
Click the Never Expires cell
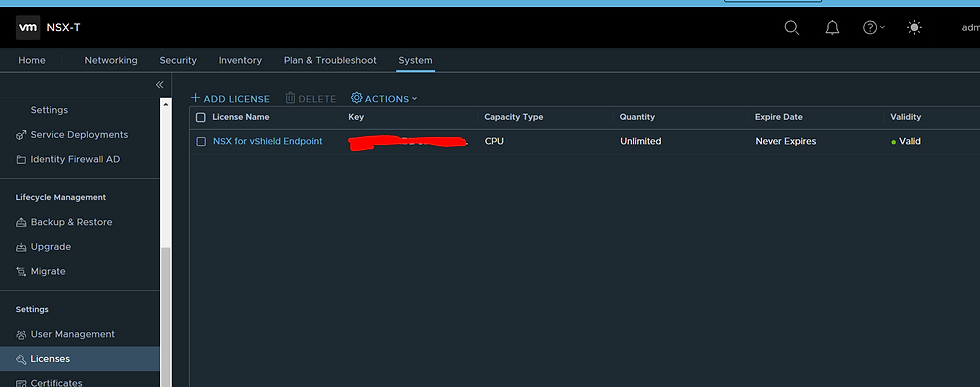tap(786, 141)
